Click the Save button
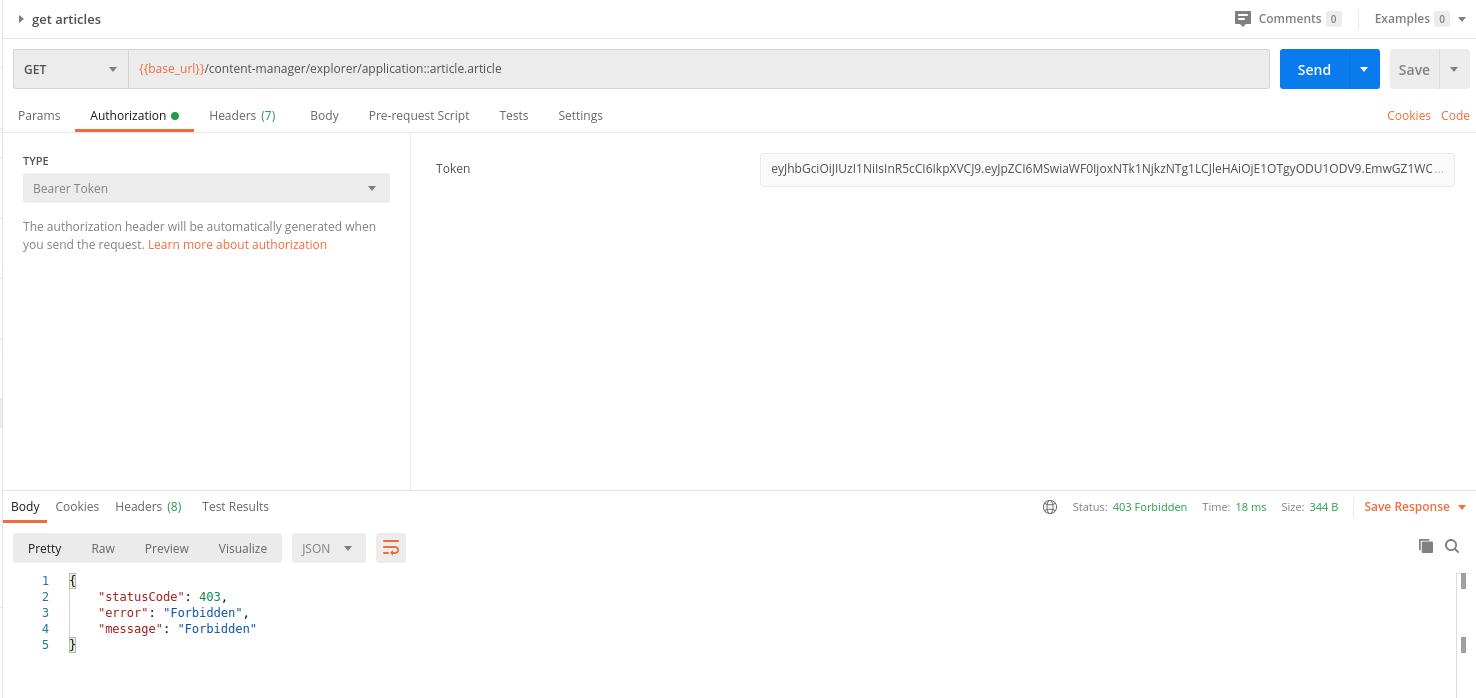1476x698 pixels. coord(1414,69)
